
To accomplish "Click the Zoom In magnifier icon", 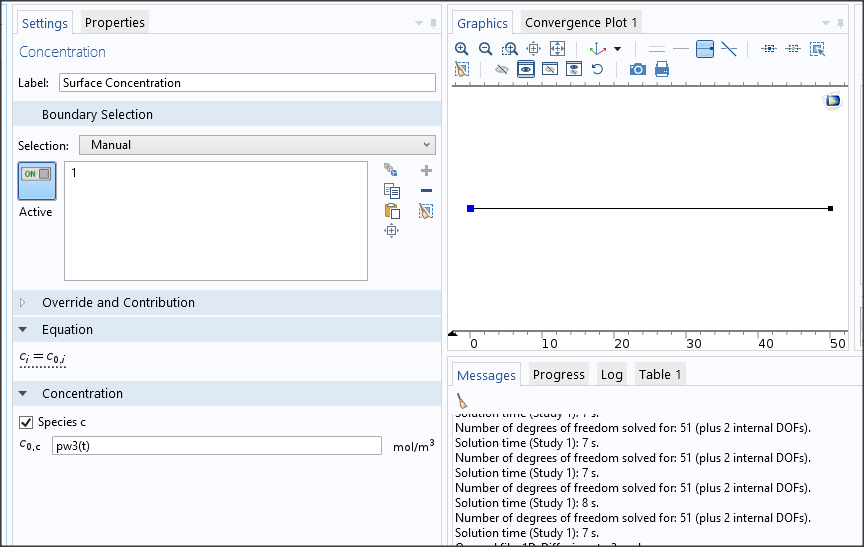I will coord(461,49).
